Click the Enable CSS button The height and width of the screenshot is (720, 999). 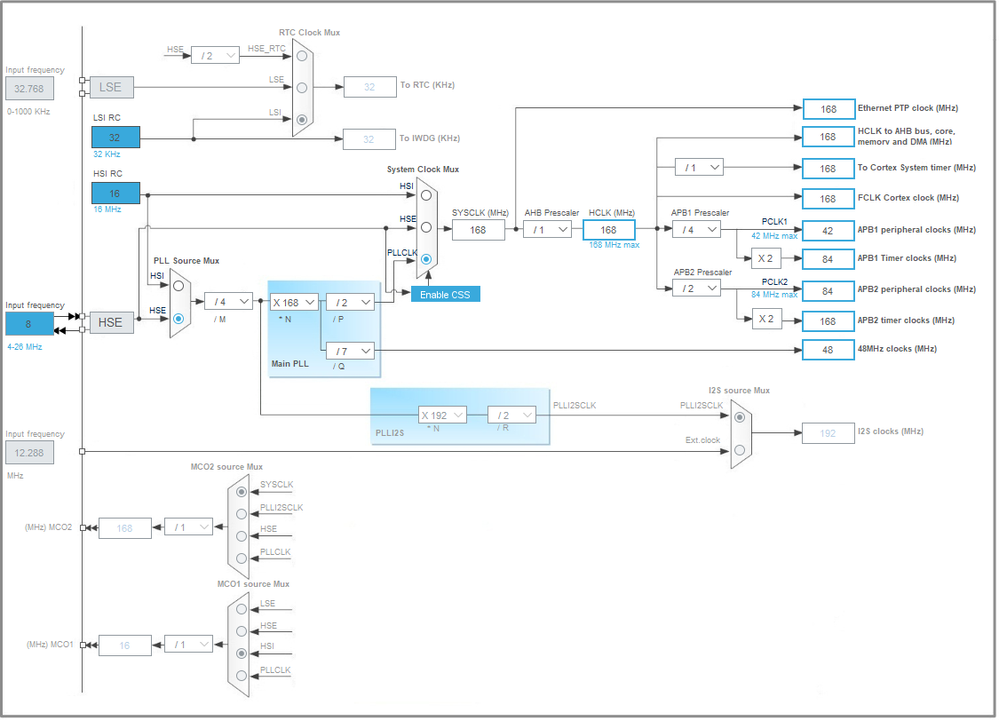[445, 295]
